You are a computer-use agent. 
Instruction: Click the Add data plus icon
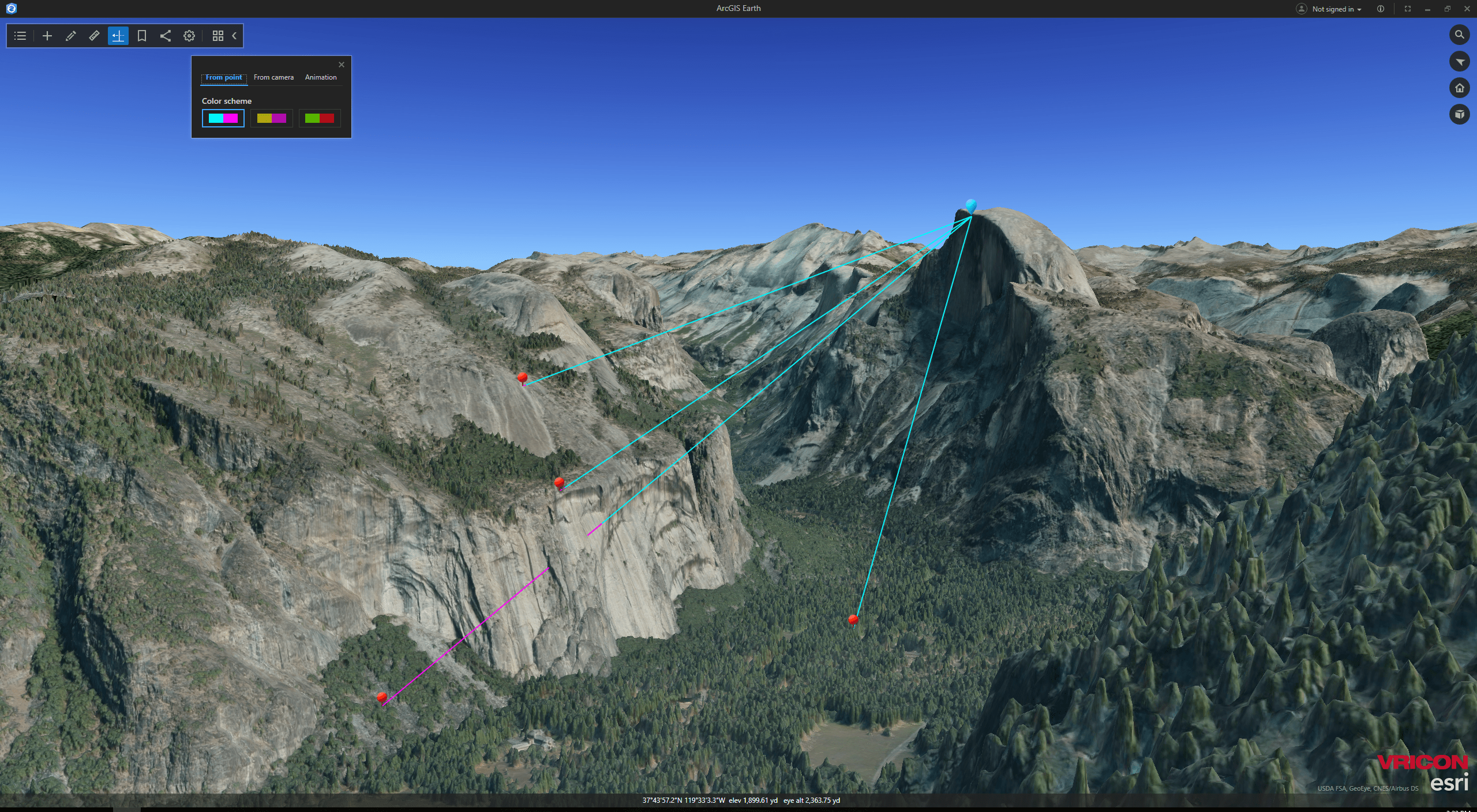point(47,36)
